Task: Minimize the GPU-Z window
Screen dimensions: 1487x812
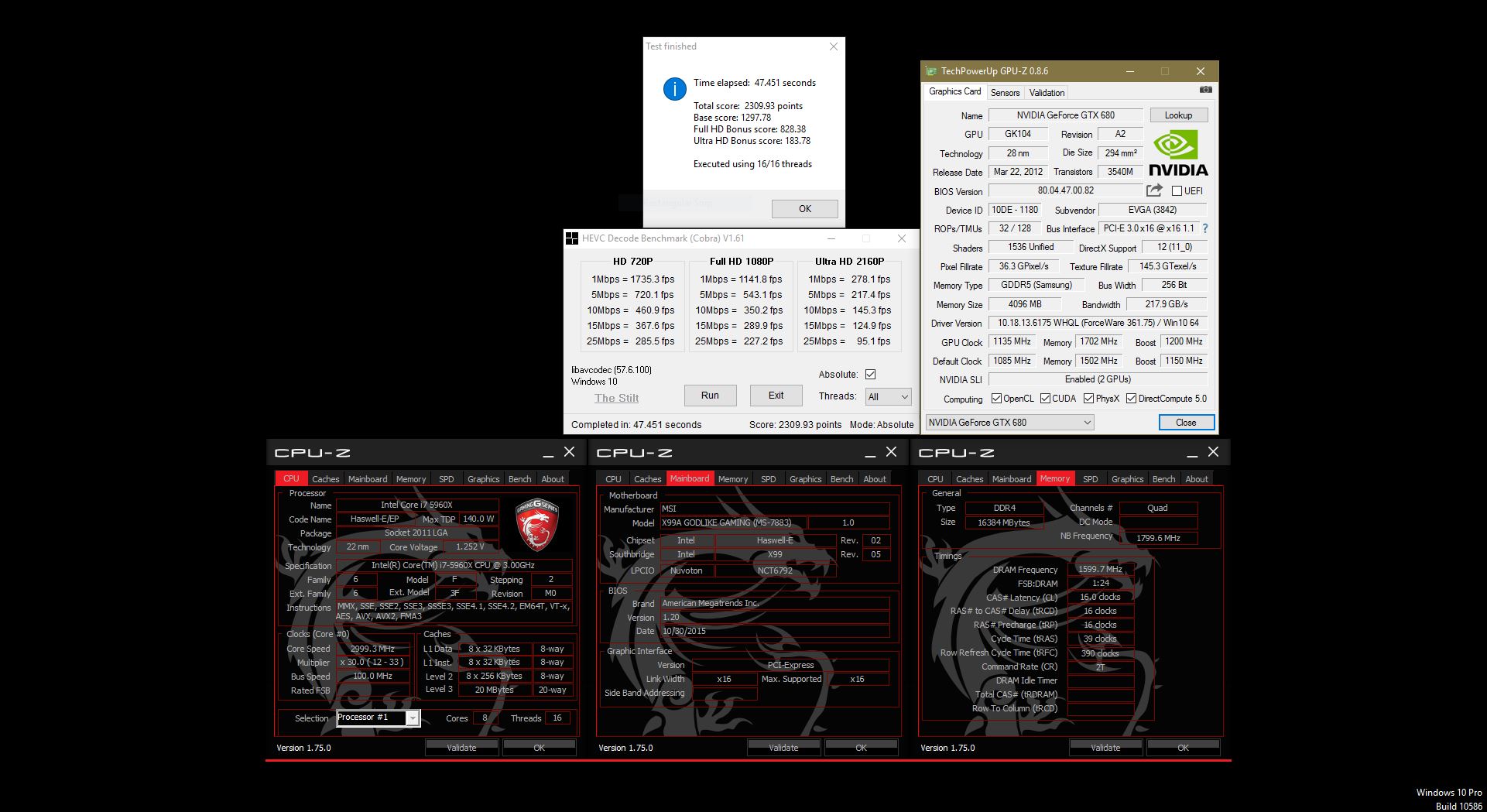Action: click(x=1130, y=71)
